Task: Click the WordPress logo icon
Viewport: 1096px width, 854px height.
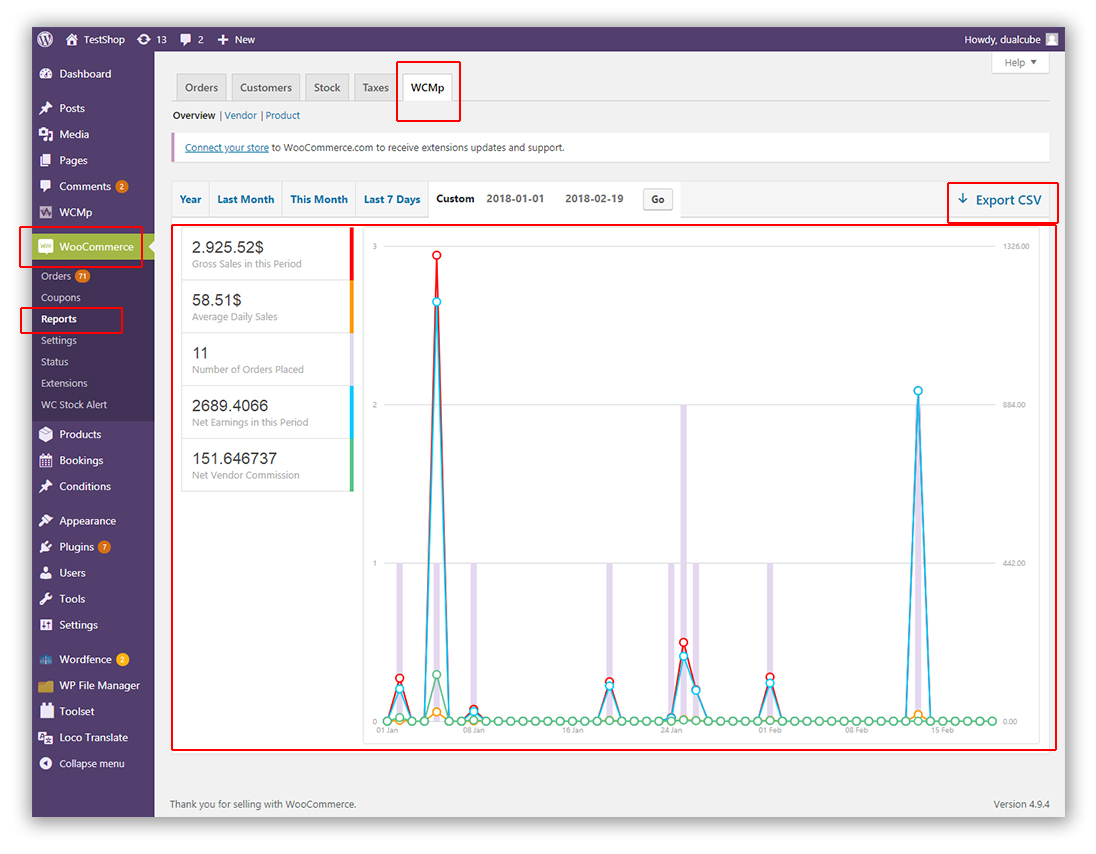Action: click(45, 39)
